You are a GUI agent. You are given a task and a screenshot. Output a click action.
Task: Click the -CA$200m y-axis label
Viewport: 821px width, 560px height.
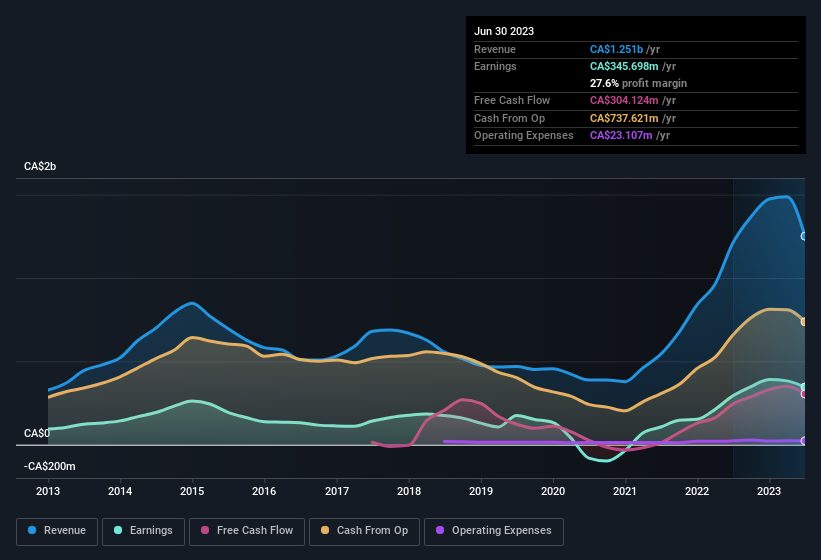[x=50, y=466]
